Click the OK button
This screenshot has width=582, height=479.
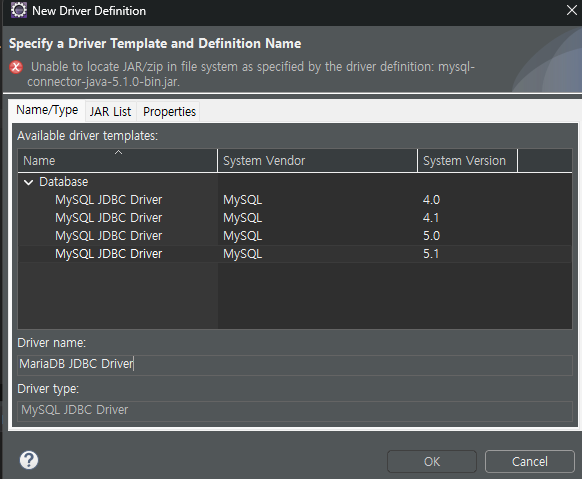pyautogui.click(x=432, y=462)
